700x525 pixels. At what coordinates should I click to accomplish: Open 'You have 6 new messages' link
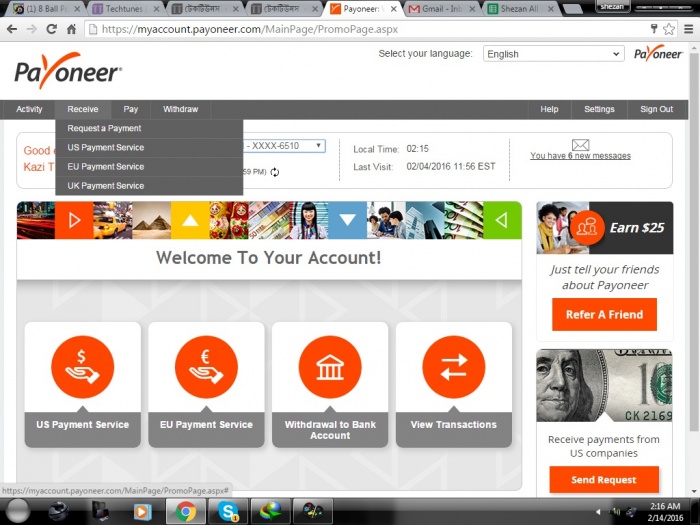pyautogui.click(x=580, y=156)
